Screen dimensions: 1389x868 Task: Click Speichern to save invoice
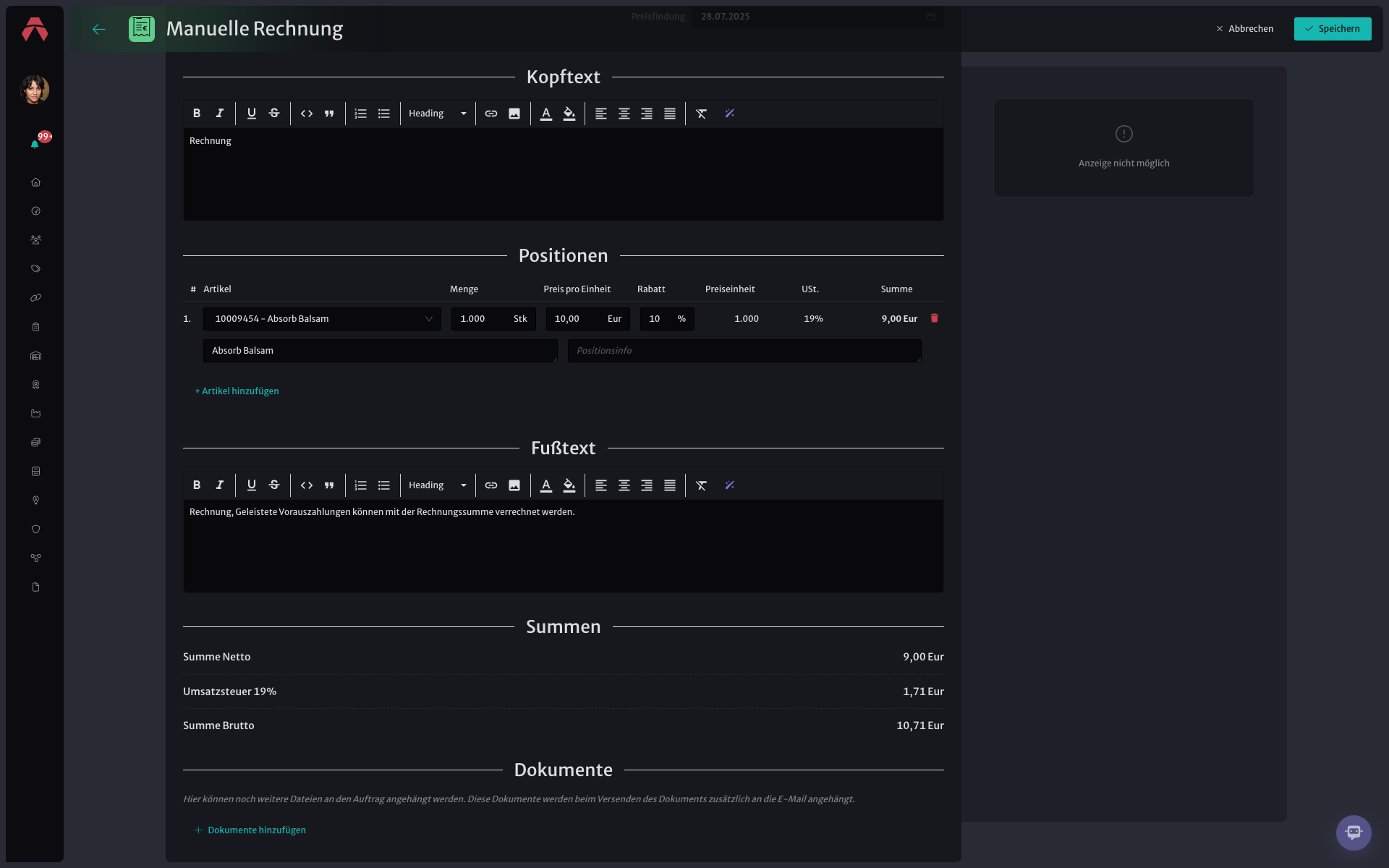pyautogui.click(x=1333, y=29)
